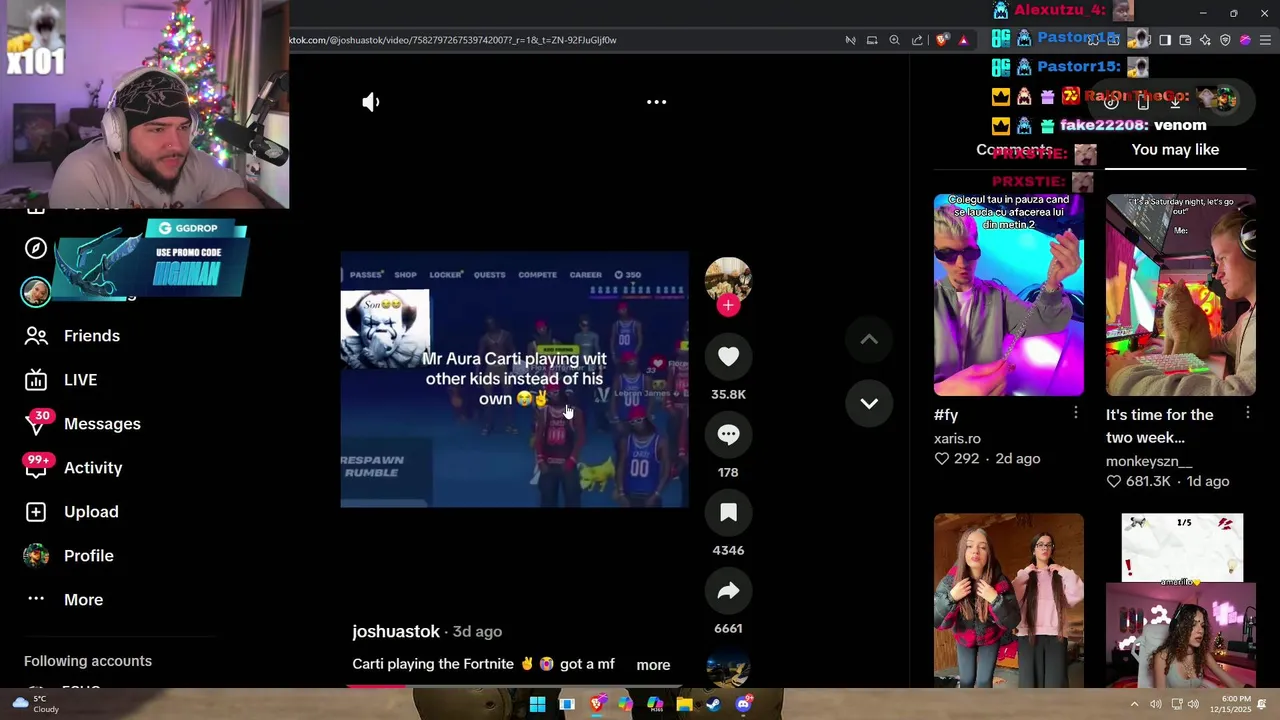This screenshot has width=1280, height=720.
Task: Open the Brave Wallet icon
Action: point(1185,40)
